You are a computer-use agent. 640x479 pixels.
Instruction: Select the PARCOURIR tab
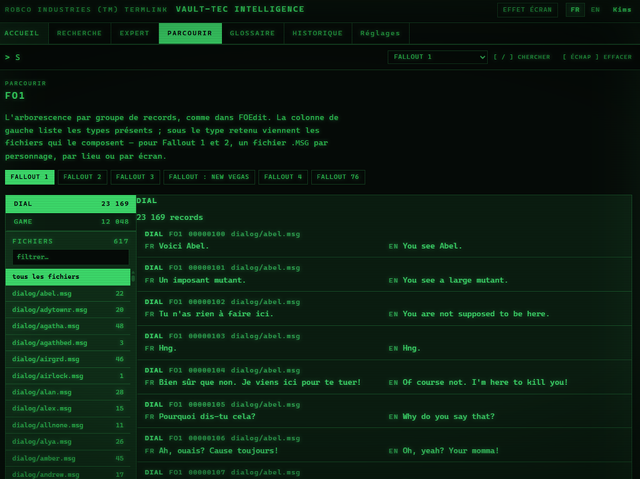[190, 33]
